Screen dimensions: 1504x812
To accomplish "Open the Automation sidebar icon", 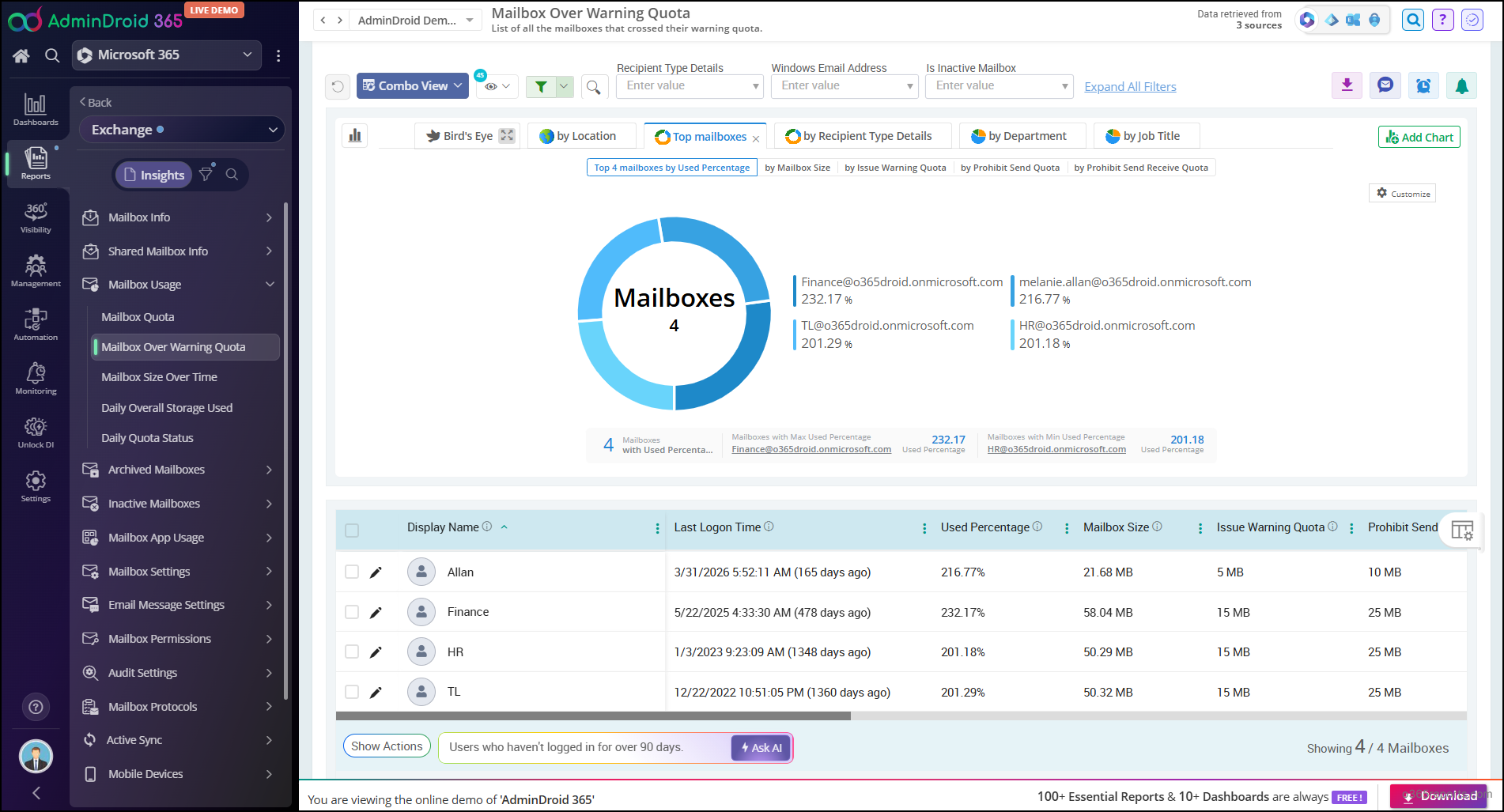I will pos(36,325).
